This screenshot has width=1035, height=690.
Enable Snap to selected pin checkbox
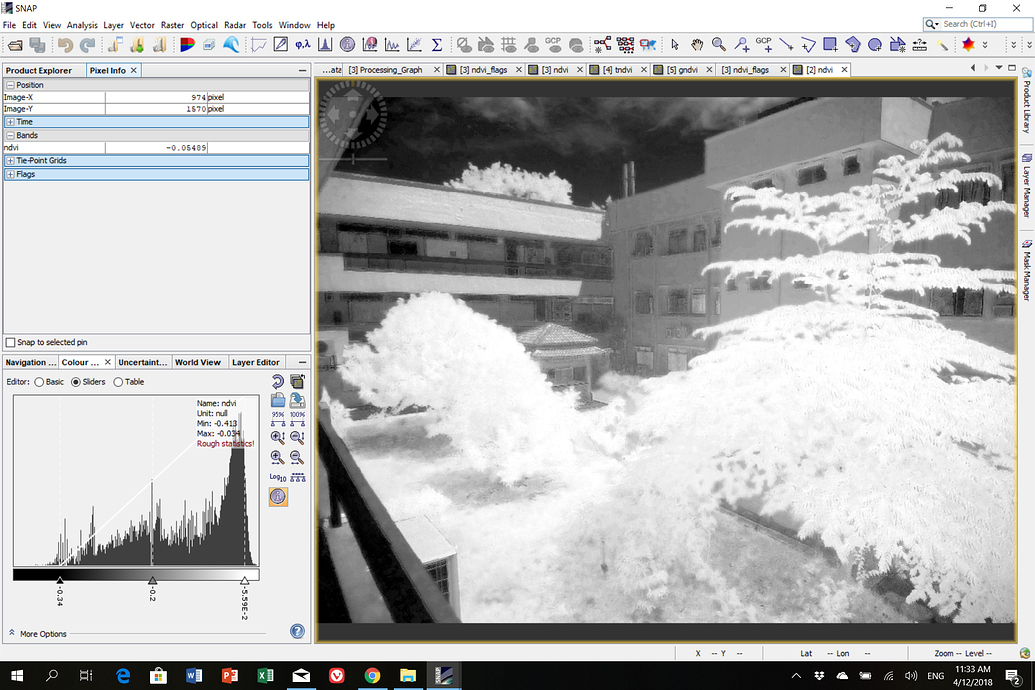10,342
